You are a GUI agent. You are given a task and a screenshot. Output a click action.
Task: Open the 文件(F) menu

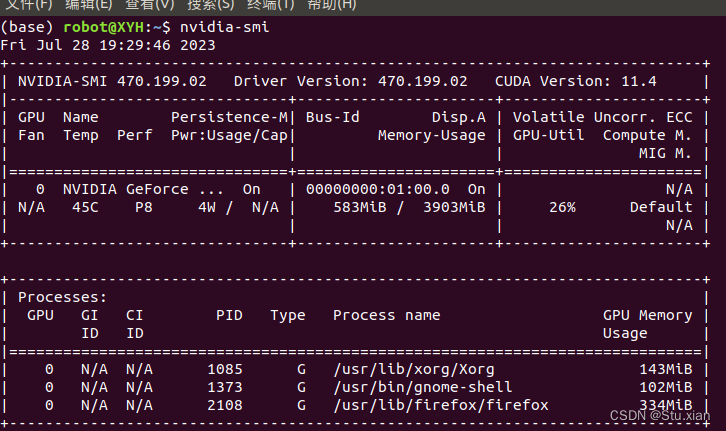[x=28, y=5]
